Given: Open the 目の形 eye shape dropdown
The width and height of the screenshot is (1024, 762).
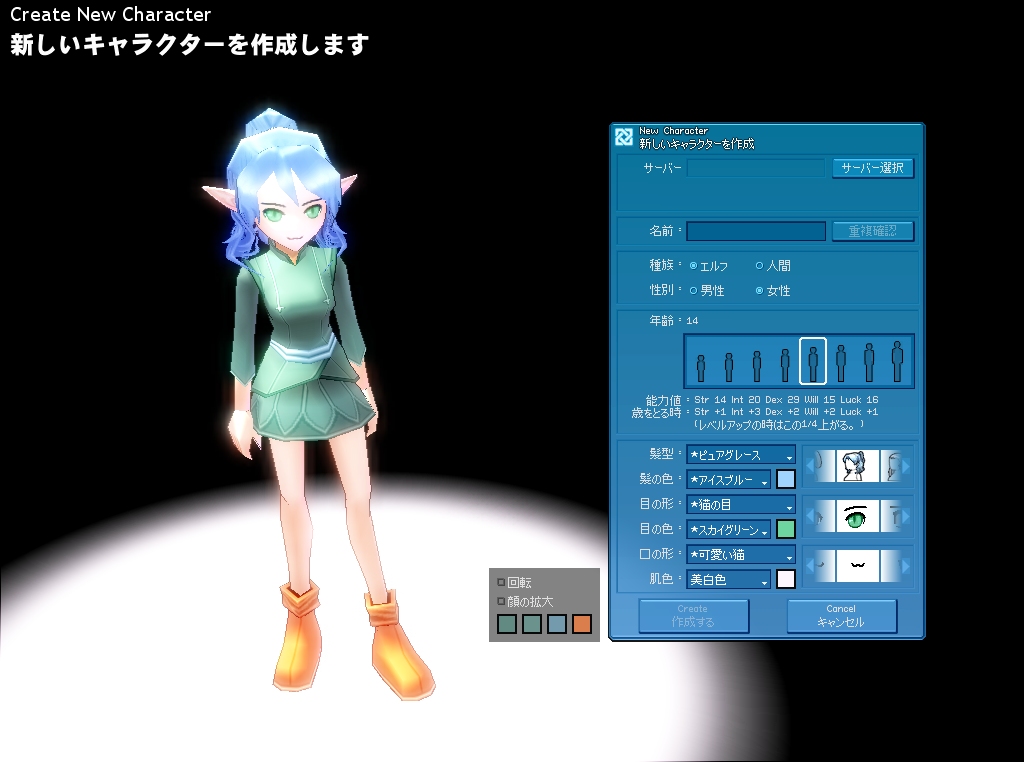Looking at the screenshot, I should pyautogui.click(x=741, y=505).
